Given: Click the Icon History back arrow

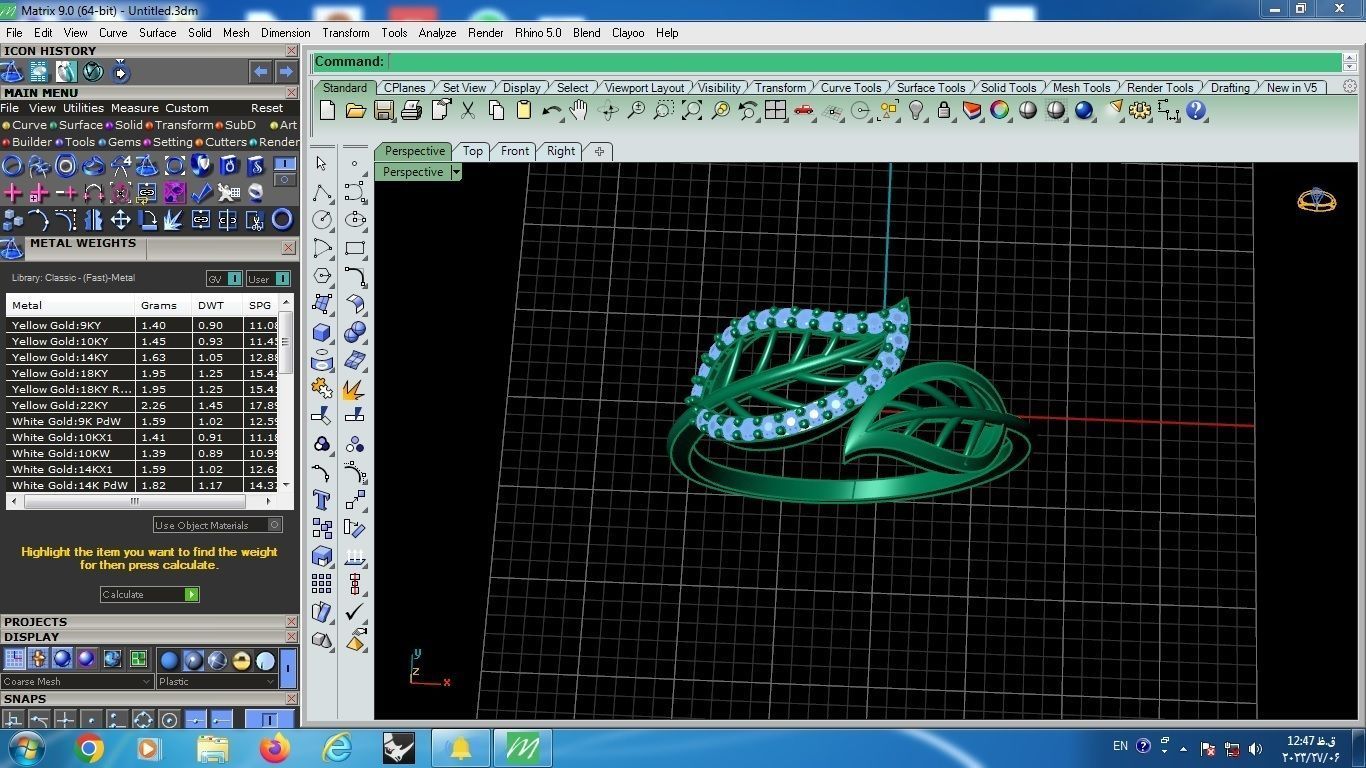Looking at the screenshot, I should click(x=260, y=72).
